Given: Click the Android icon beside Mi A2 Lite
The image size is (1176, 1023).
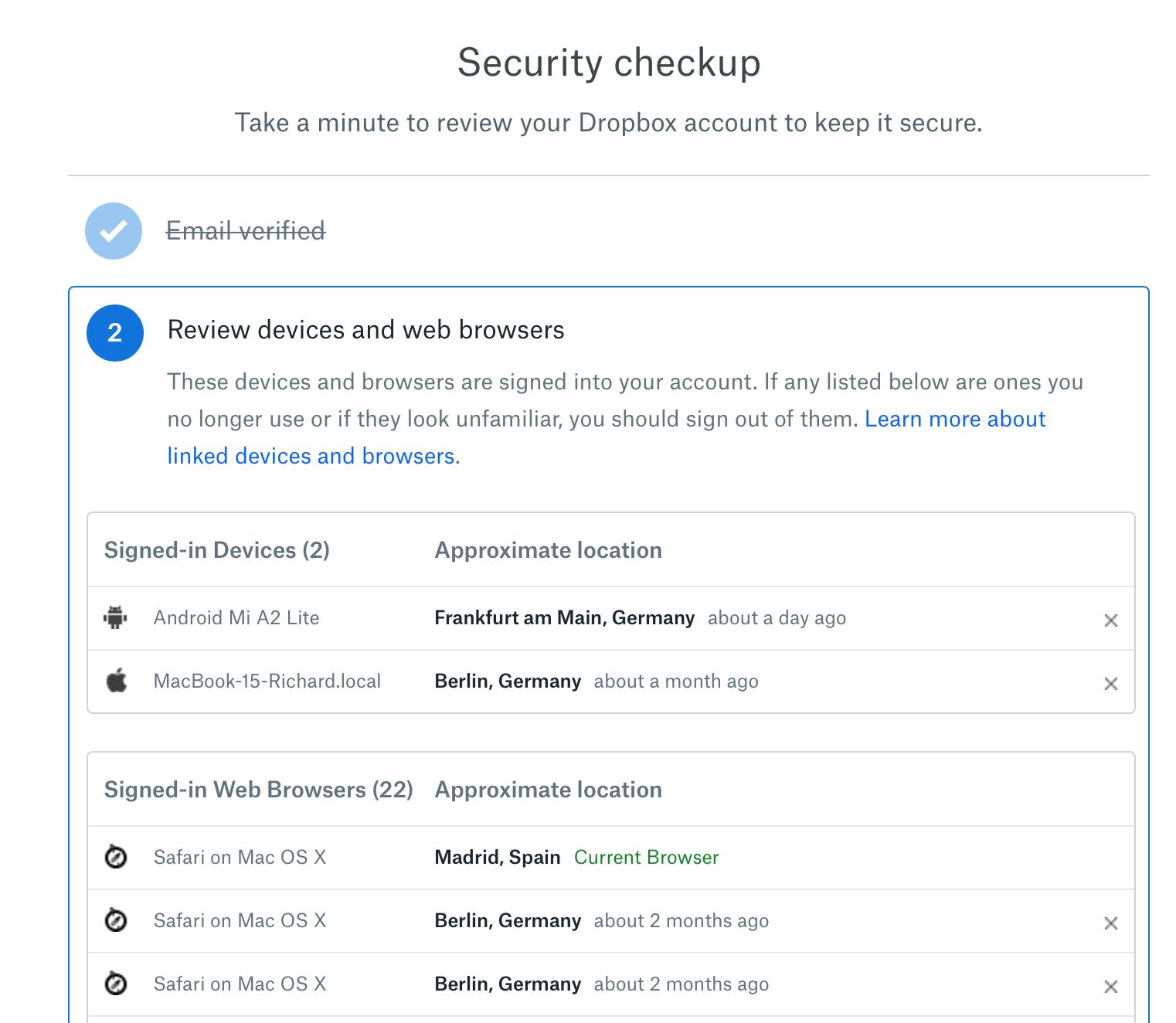Looking at the screenshot, I should click(x=116, y=618).
